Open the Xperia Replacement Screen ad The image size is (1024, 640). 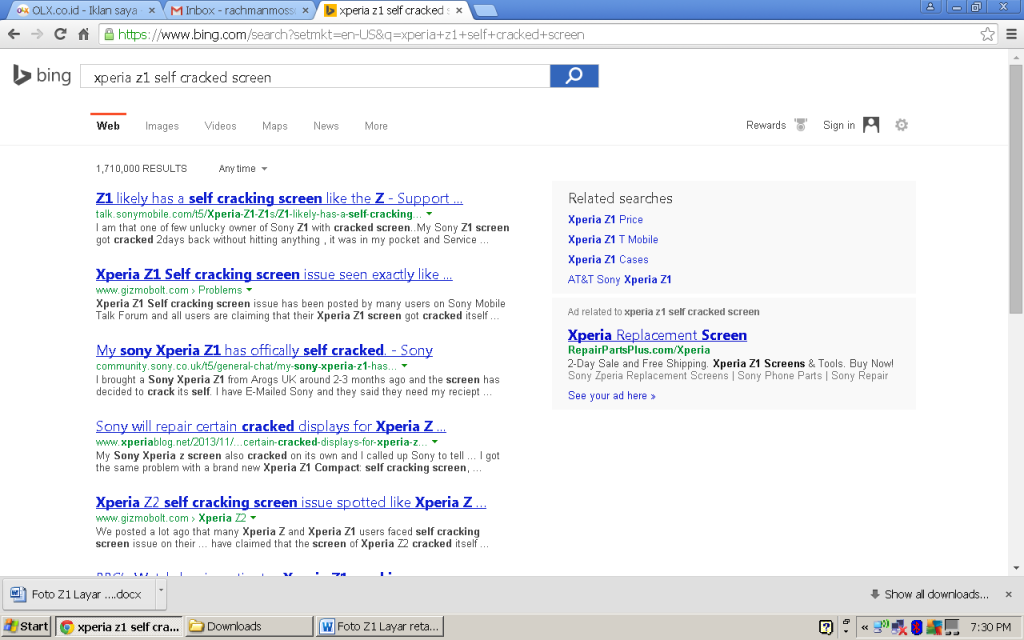click(657, 335)
